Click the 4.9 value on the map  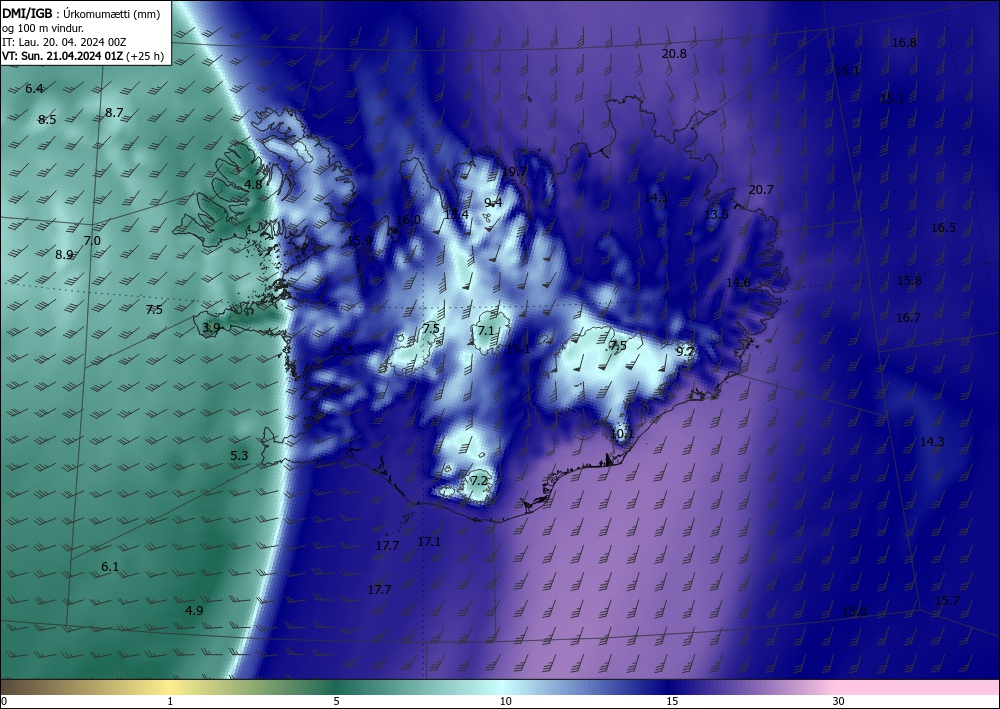click(194, 610)
